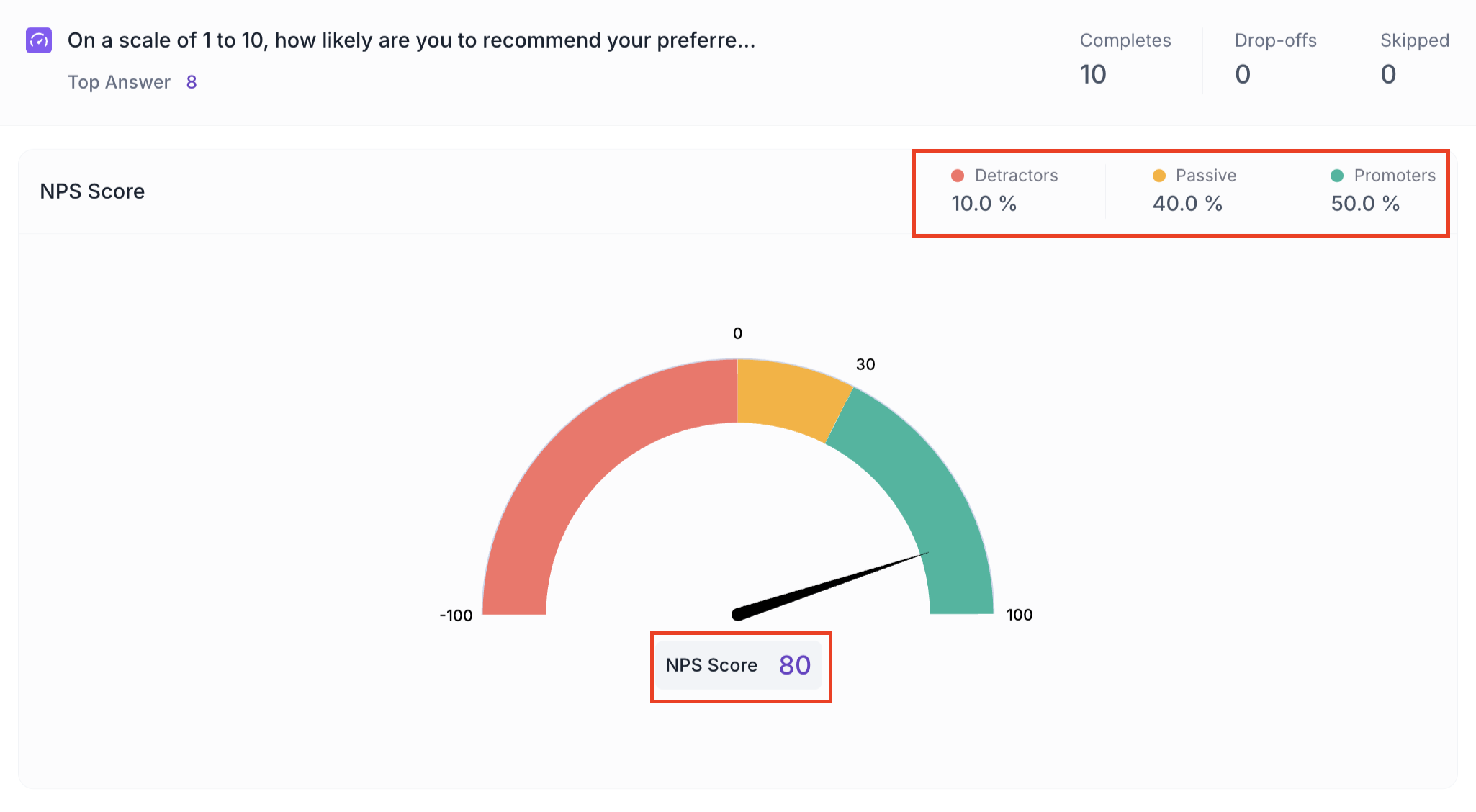Click the Detractors 10.0 % value
This screenshot has height=812, width=1476.
(x=984, y=204)
